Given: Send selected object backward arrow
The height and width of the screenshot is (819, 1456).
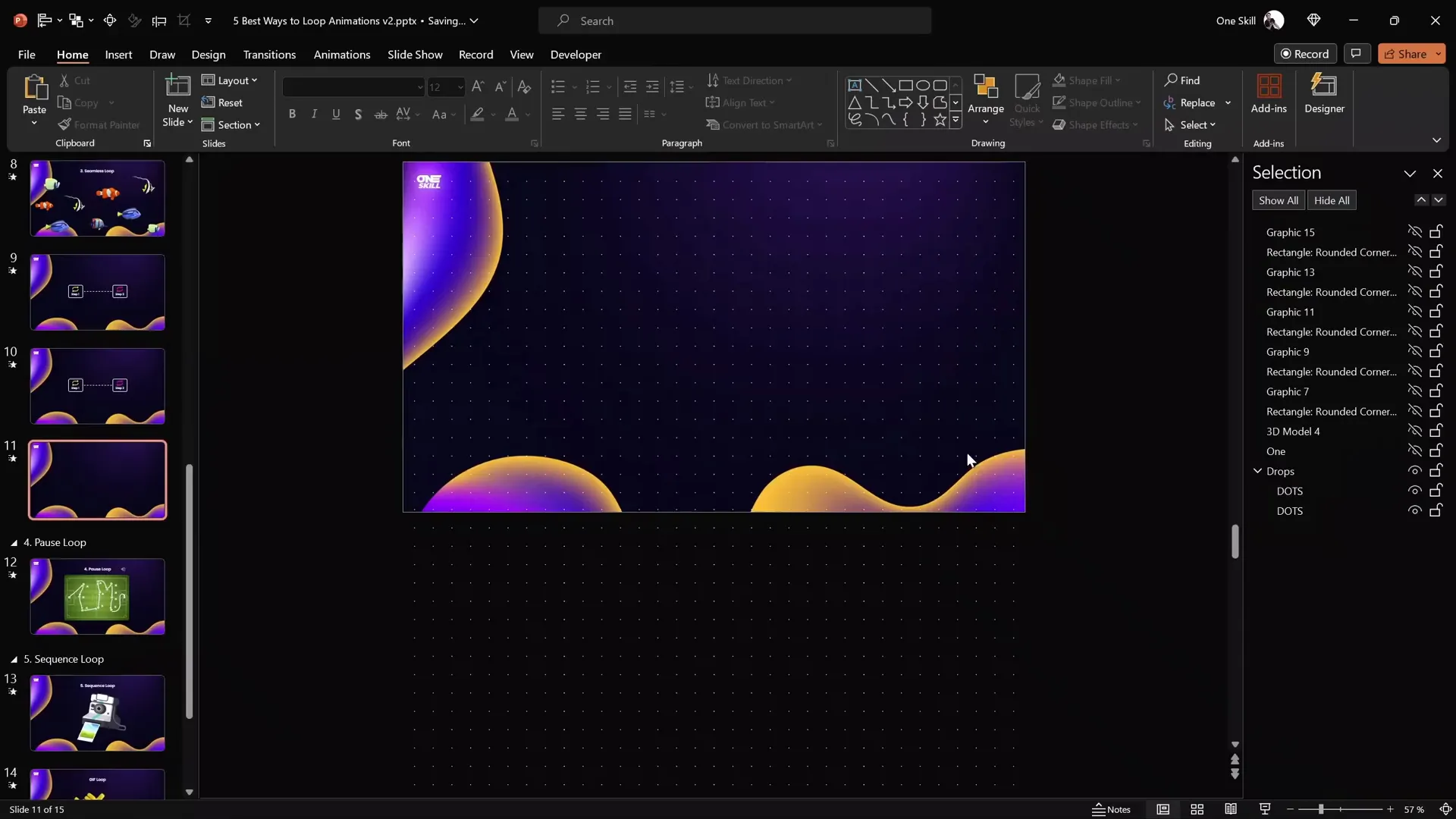Looking at the screenshot, I should [x=1439, y=200].
